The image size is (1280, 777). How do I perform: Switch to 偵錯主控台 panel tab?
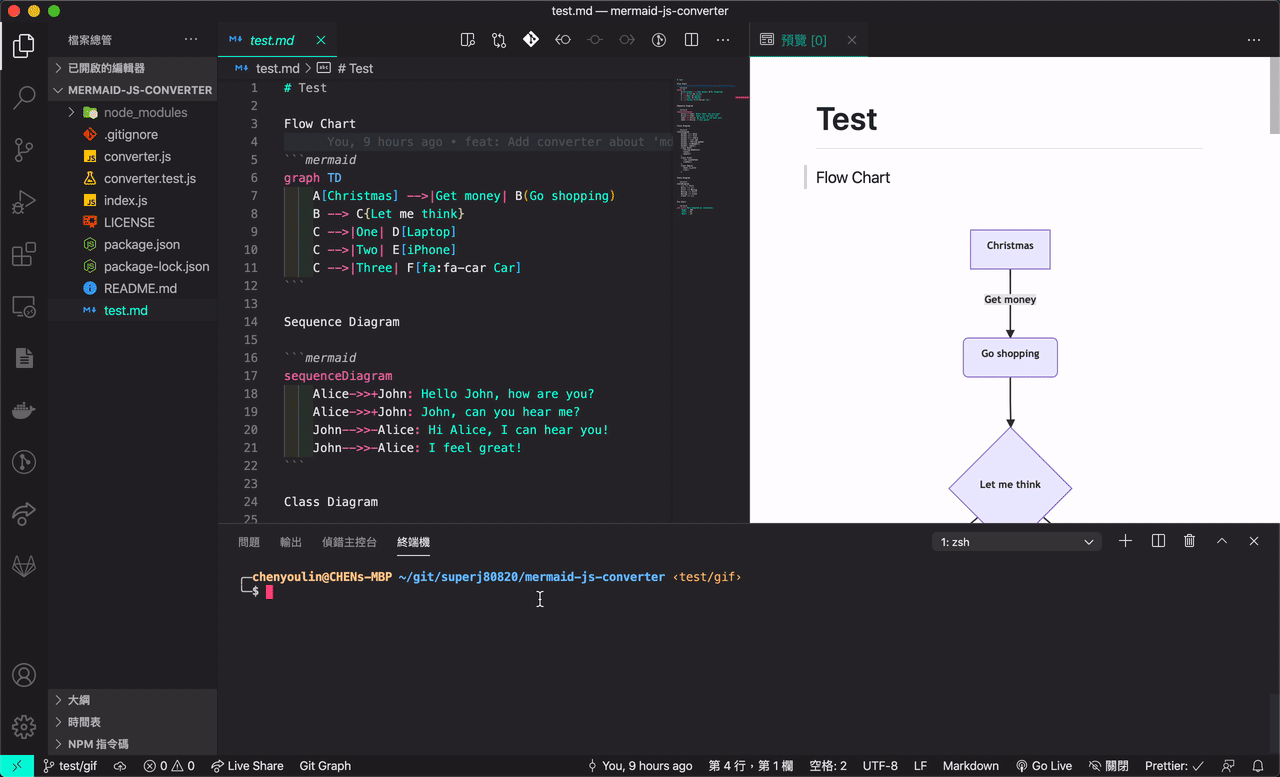(349, 542)
